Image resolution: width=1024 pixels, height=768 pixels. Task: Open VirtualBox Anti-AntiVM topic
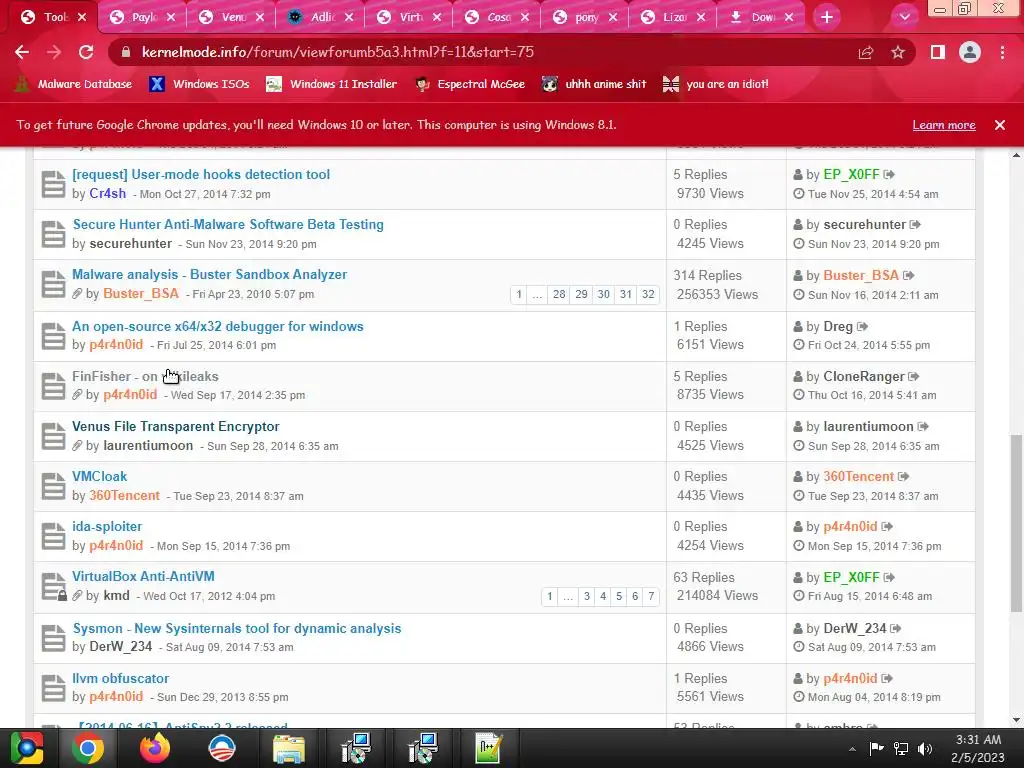click(143, 576)
